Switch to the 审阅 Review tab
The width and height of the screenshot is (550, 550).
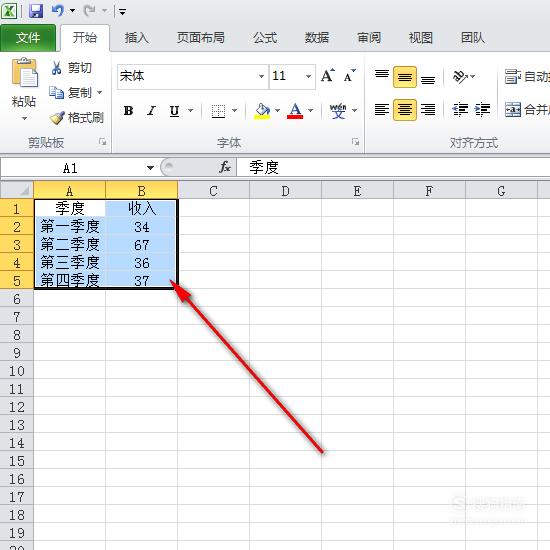(x=369, y=38)
